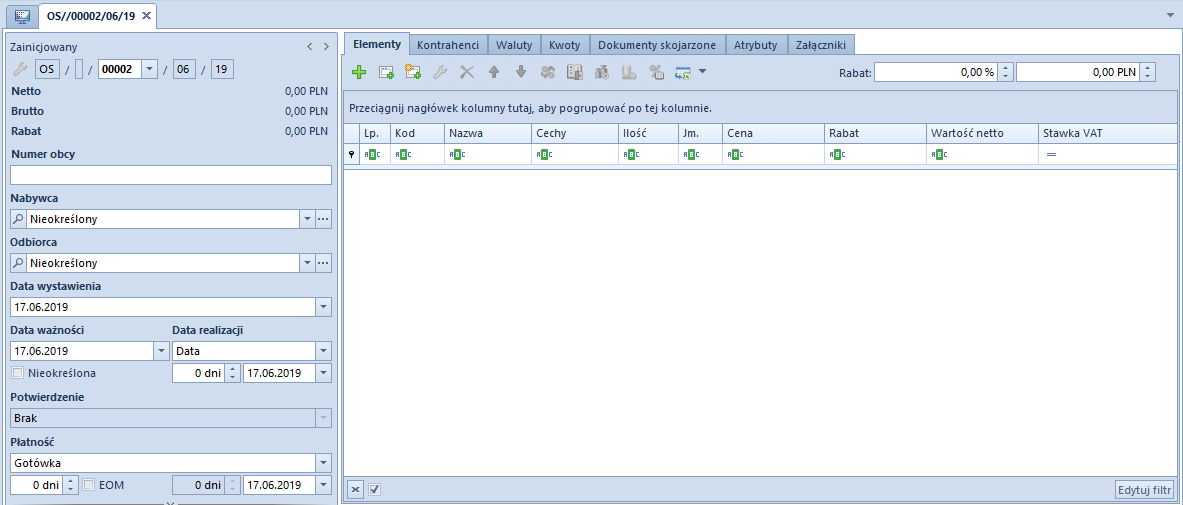The height and width of the screenshot is (505, 1183).
Task: Click the Numer obcy input field
Action: click(x=171, y=175)
